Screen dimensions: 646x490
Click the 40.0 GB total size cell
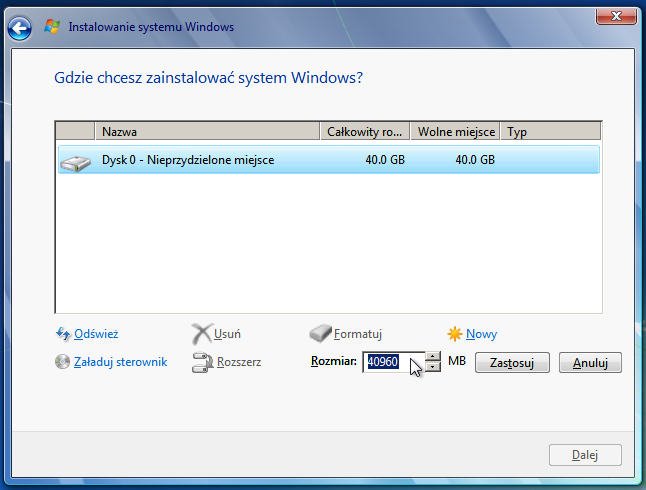pyautogui.click(x=385, y=160)
